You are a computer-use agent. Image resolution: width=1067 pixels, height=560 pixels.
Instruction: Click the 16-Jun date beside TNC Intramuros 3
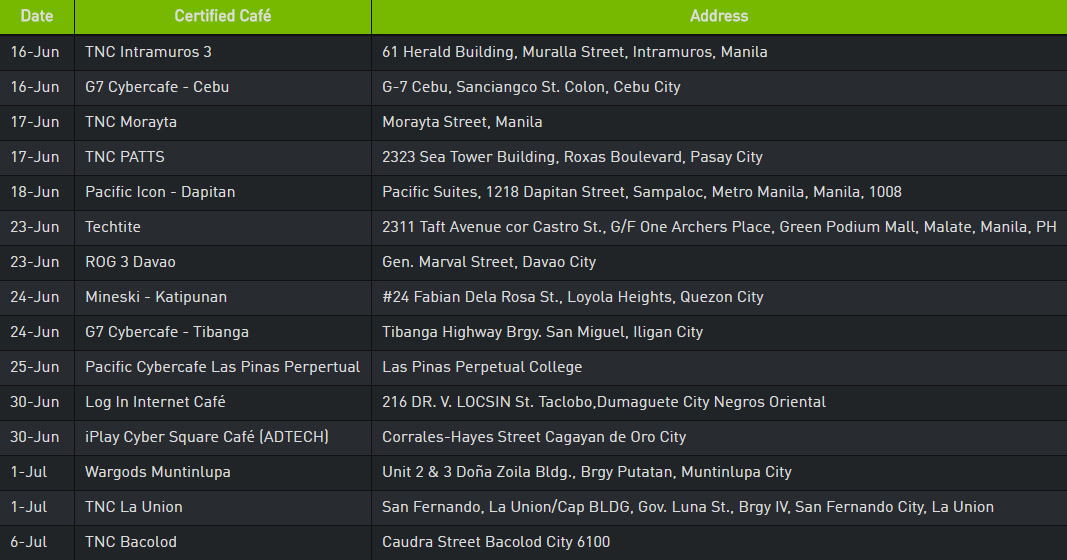(x=37, y=52)
